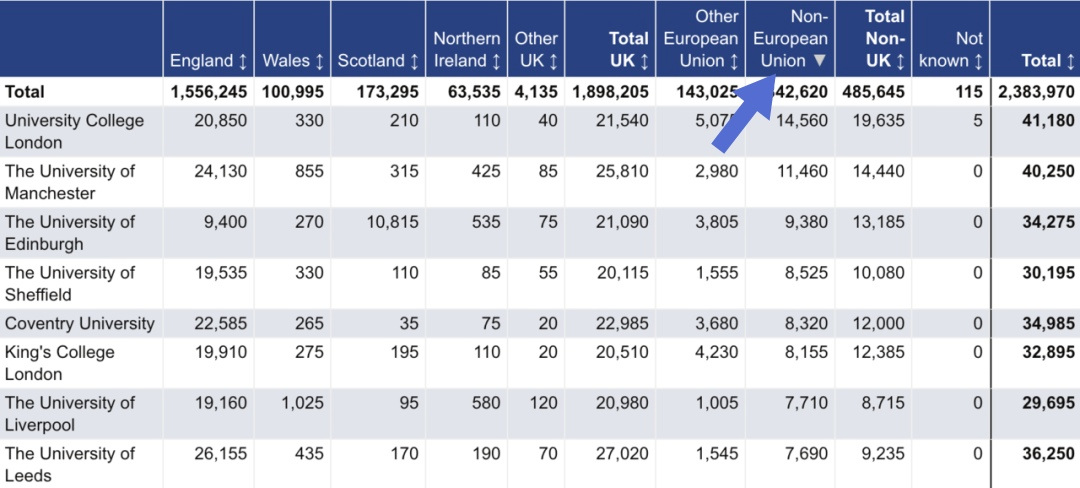The width and height of the screenshot is (1080, 488).
Task: Click Edinburgh Scotland cell 10,815
Action: click(392, 222)
